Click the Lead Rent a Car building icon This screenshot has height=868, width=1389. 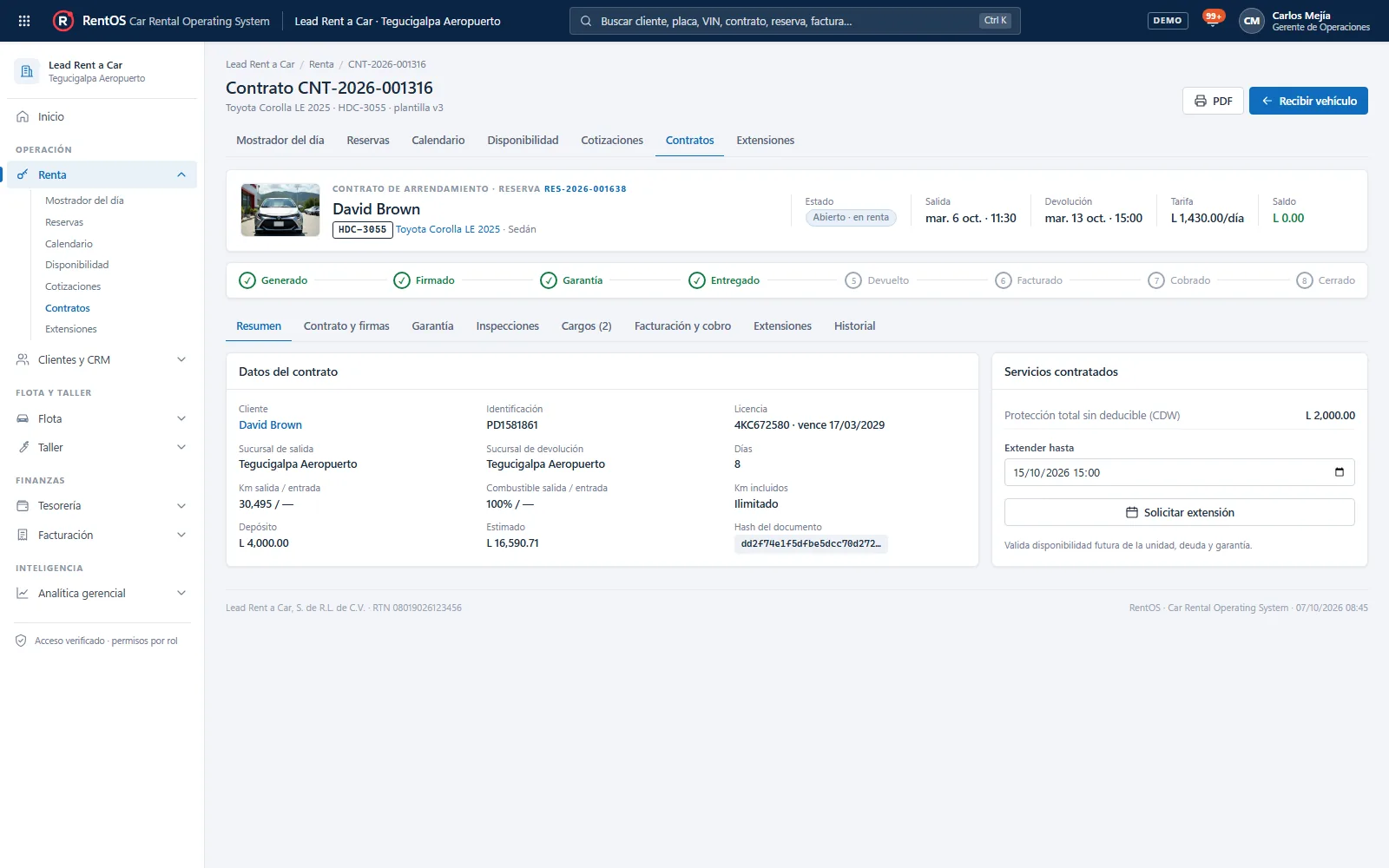point(27,71)
